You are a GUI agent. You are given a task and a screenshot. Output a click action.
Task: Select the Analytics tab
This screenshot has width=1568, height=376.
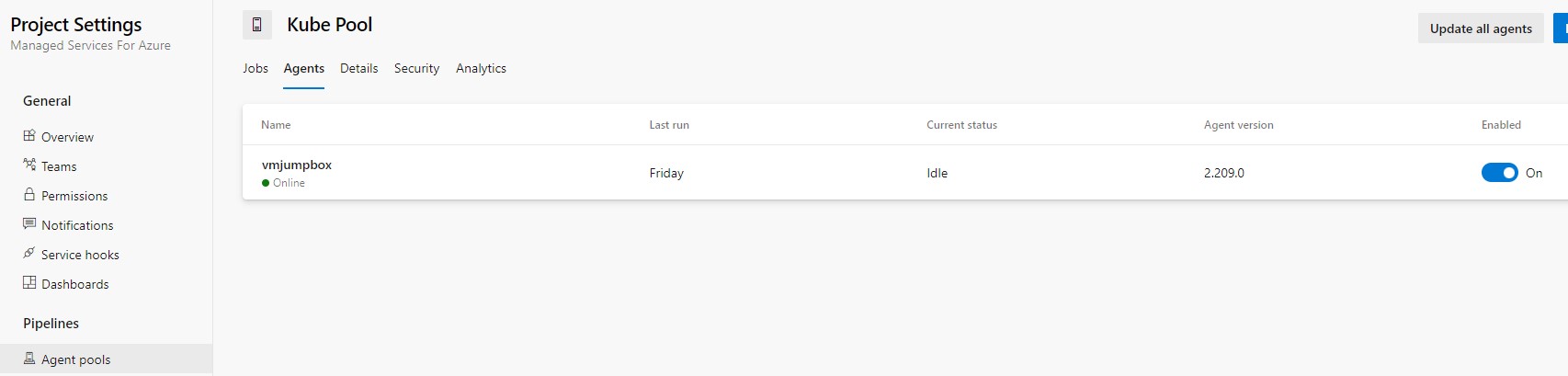click(x=481, y=68)
